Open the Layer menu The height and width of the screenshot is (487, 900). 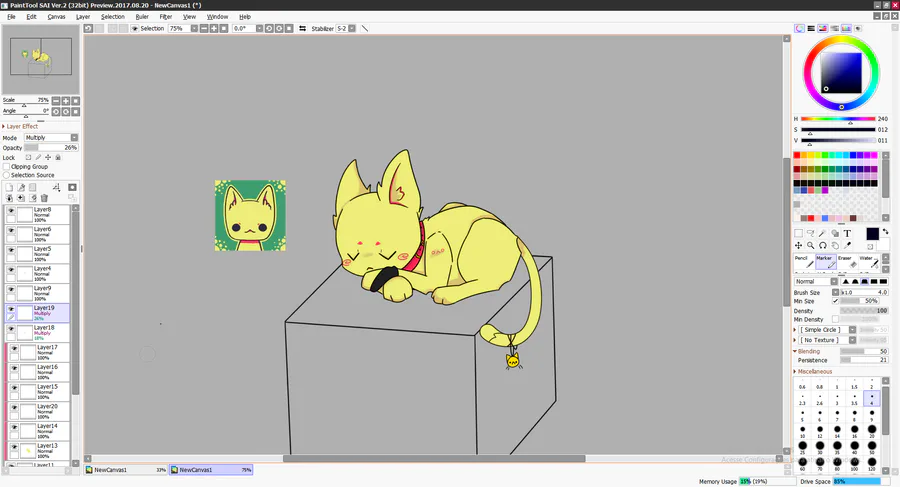click(83, 17)
